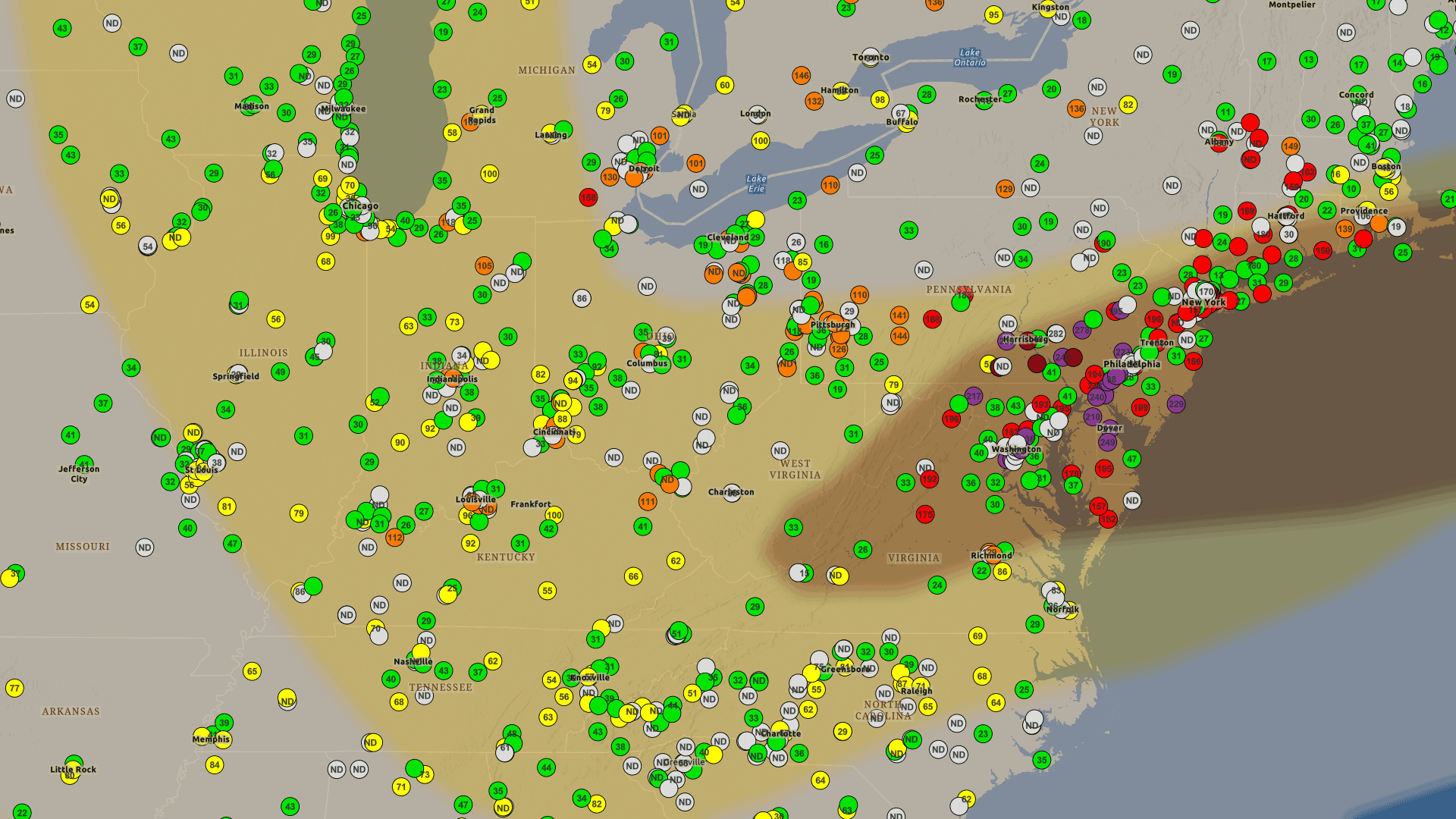Click the purple 282 marker near Harrisburg
The width and height of the screenshot is (1456, 819).
pos(1056,334)
